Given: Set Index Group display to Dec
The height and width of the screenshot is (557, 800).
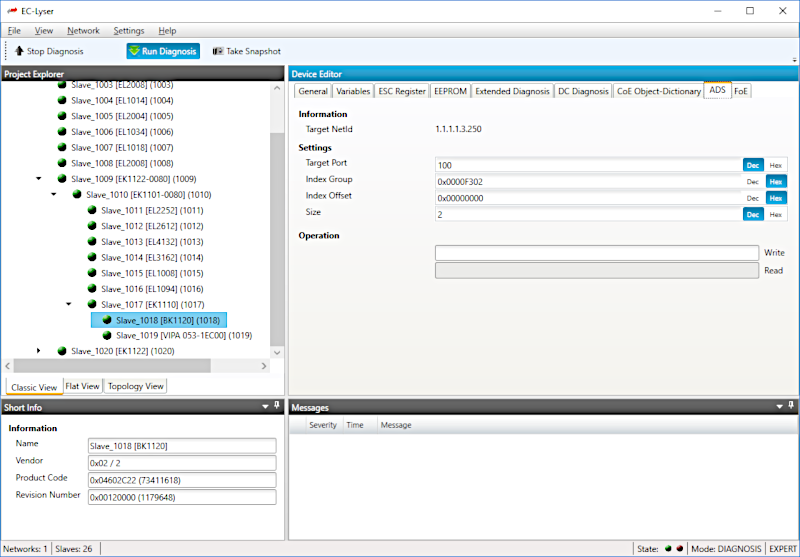Looking at the screenshot, I should point(753,181).
